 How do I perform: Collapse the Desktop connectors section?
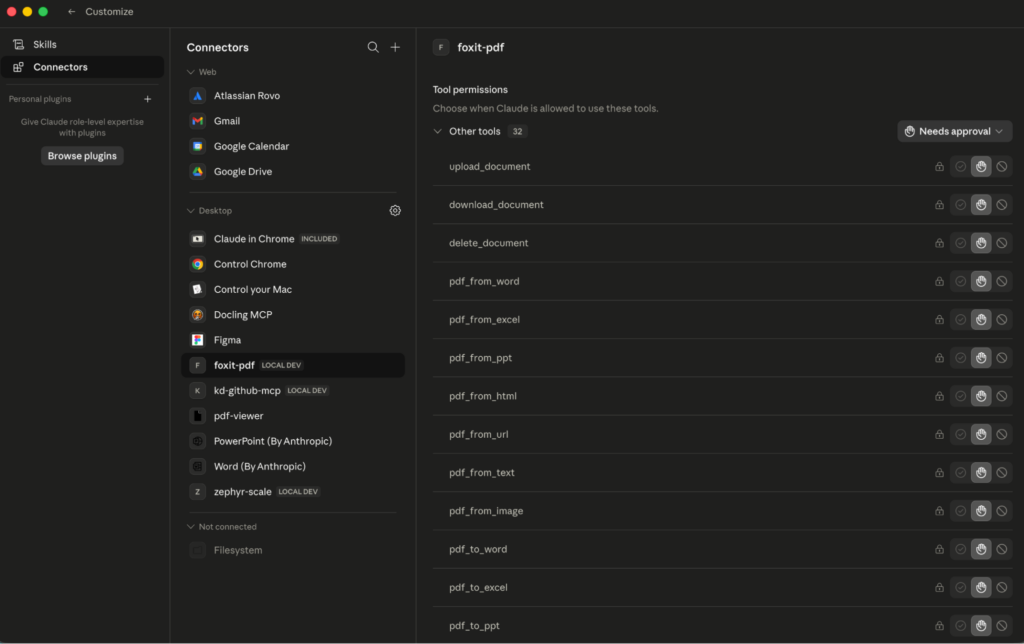[x=191, y=211]
